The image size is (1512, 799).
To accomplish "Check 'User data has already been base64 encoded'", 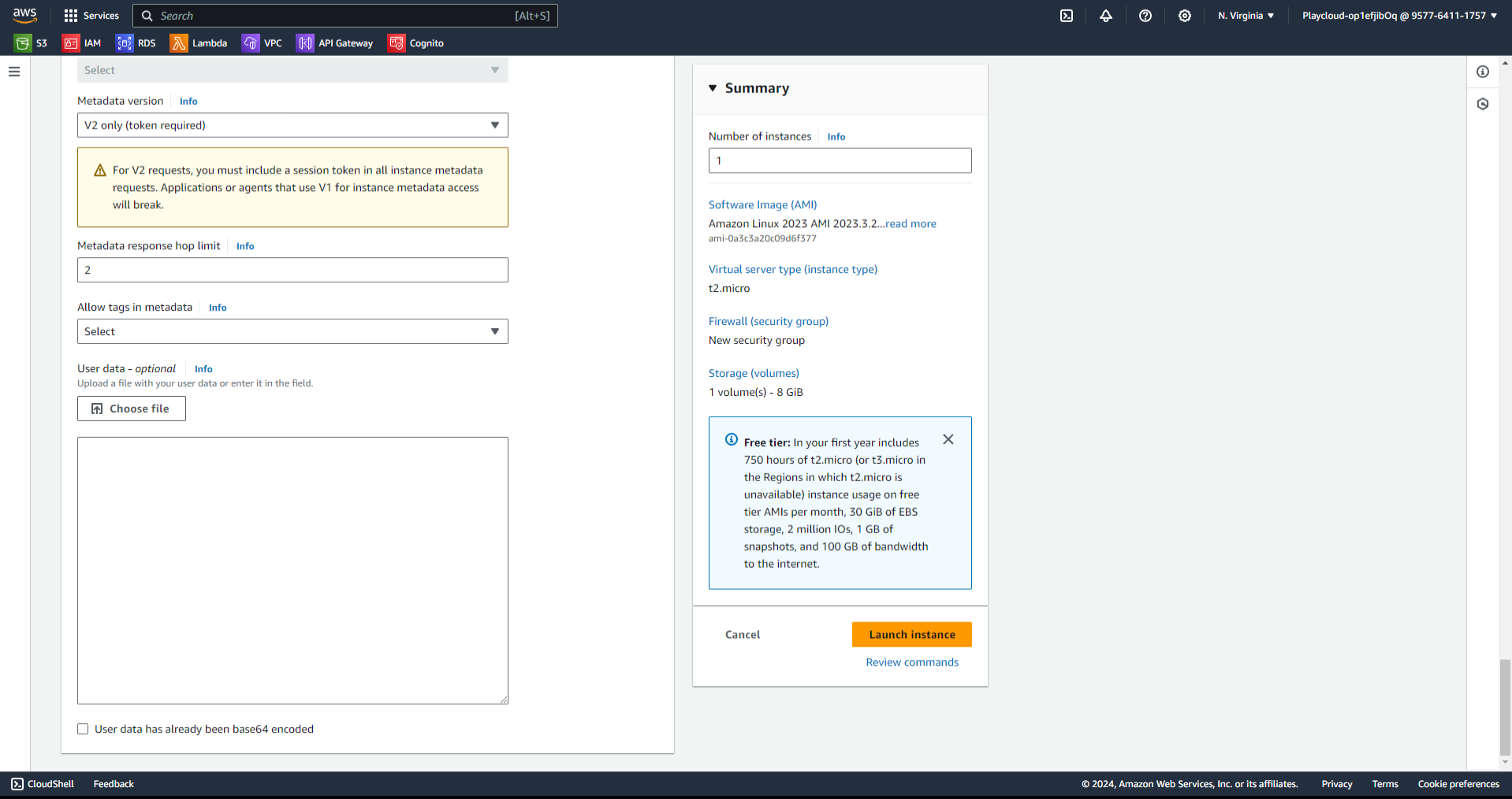I will pos(83,730).
